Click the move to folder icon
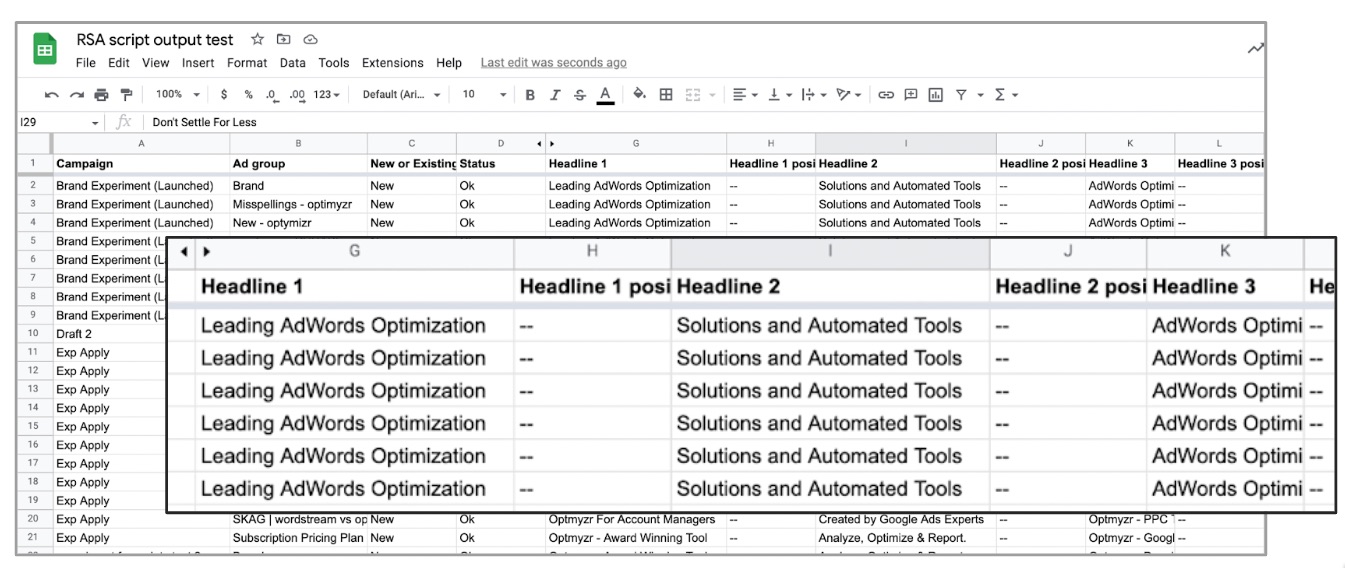The width and height of the screenshot is (1346, 568). [x=284, y=40]
